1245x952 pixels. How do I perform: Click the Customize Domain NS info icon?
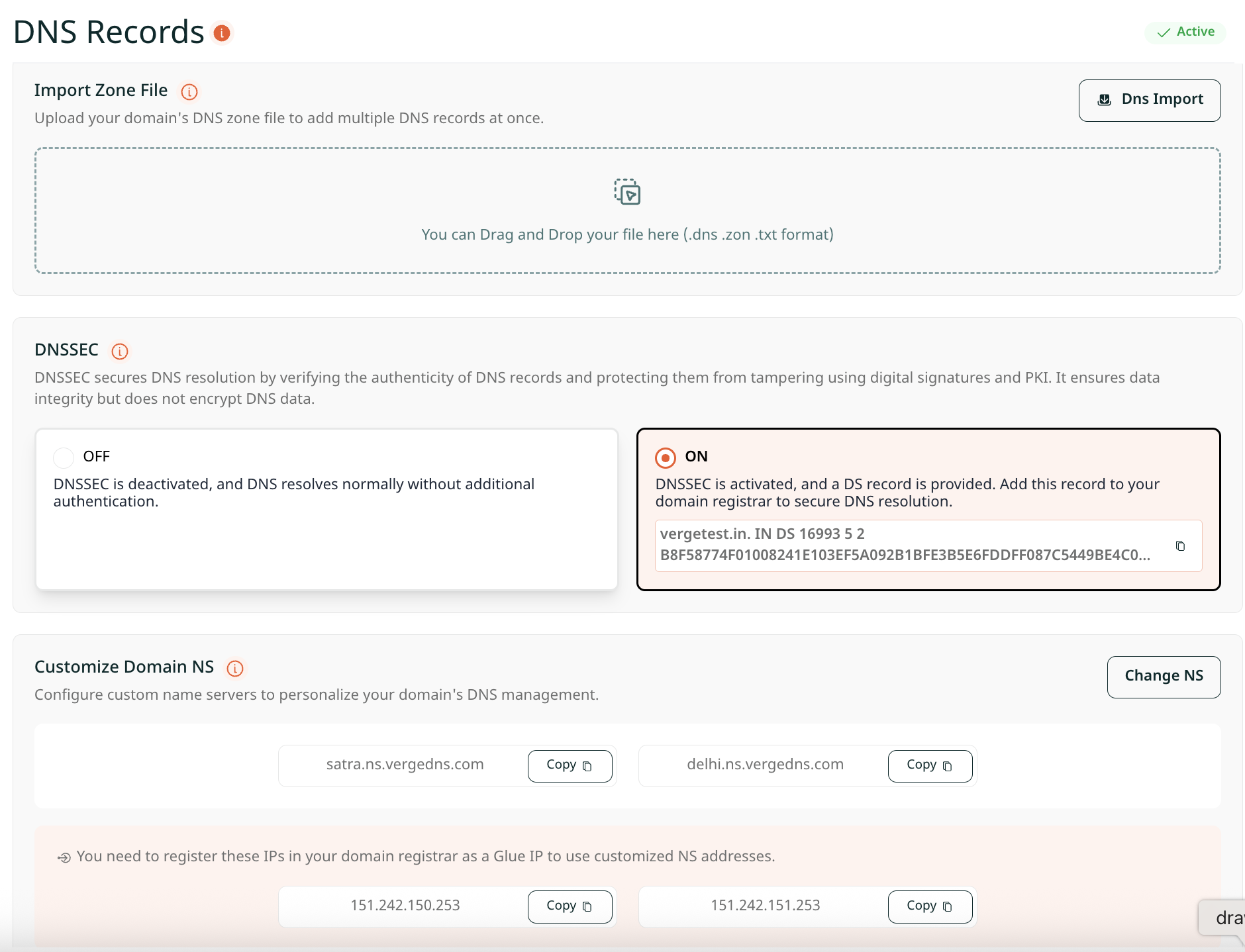(235, 669)
